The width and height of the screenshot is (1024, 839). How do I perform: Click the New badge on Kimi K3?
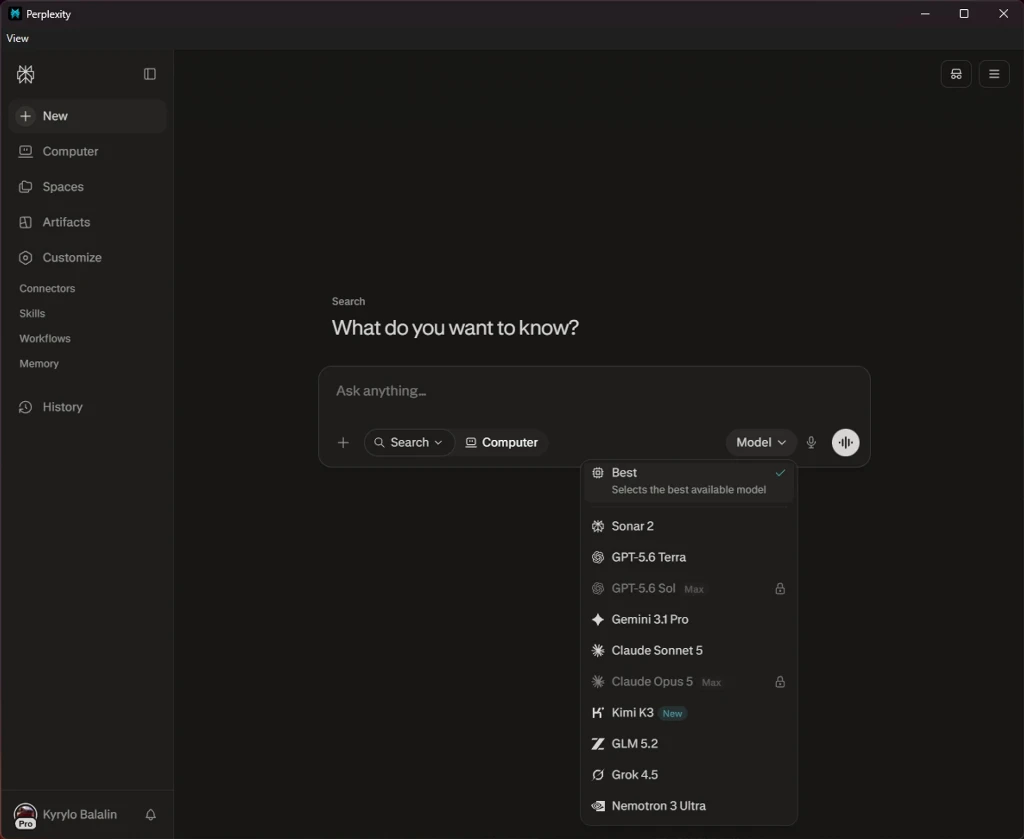tap(672, 714)
